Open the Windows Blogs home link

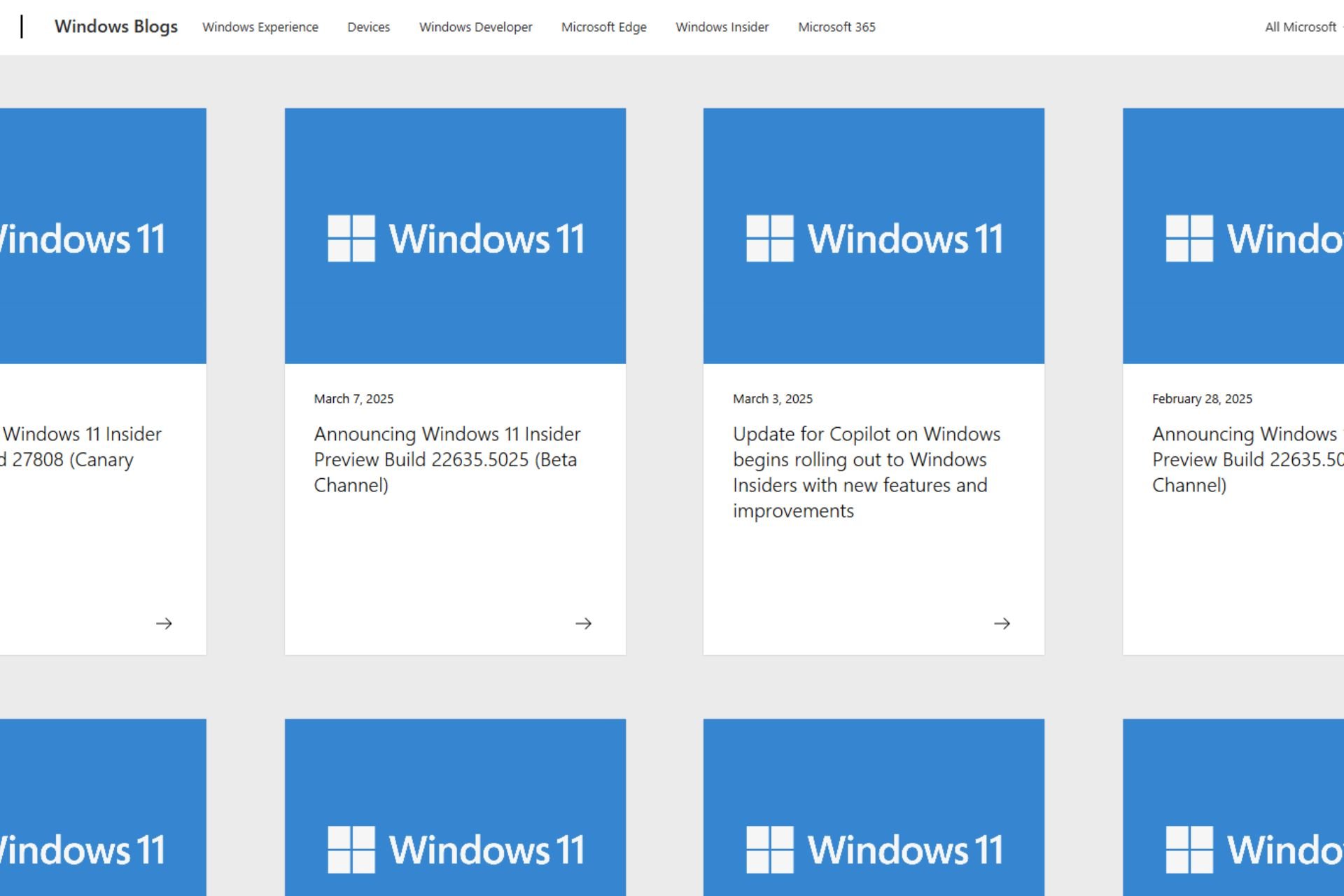coord(116,27)
